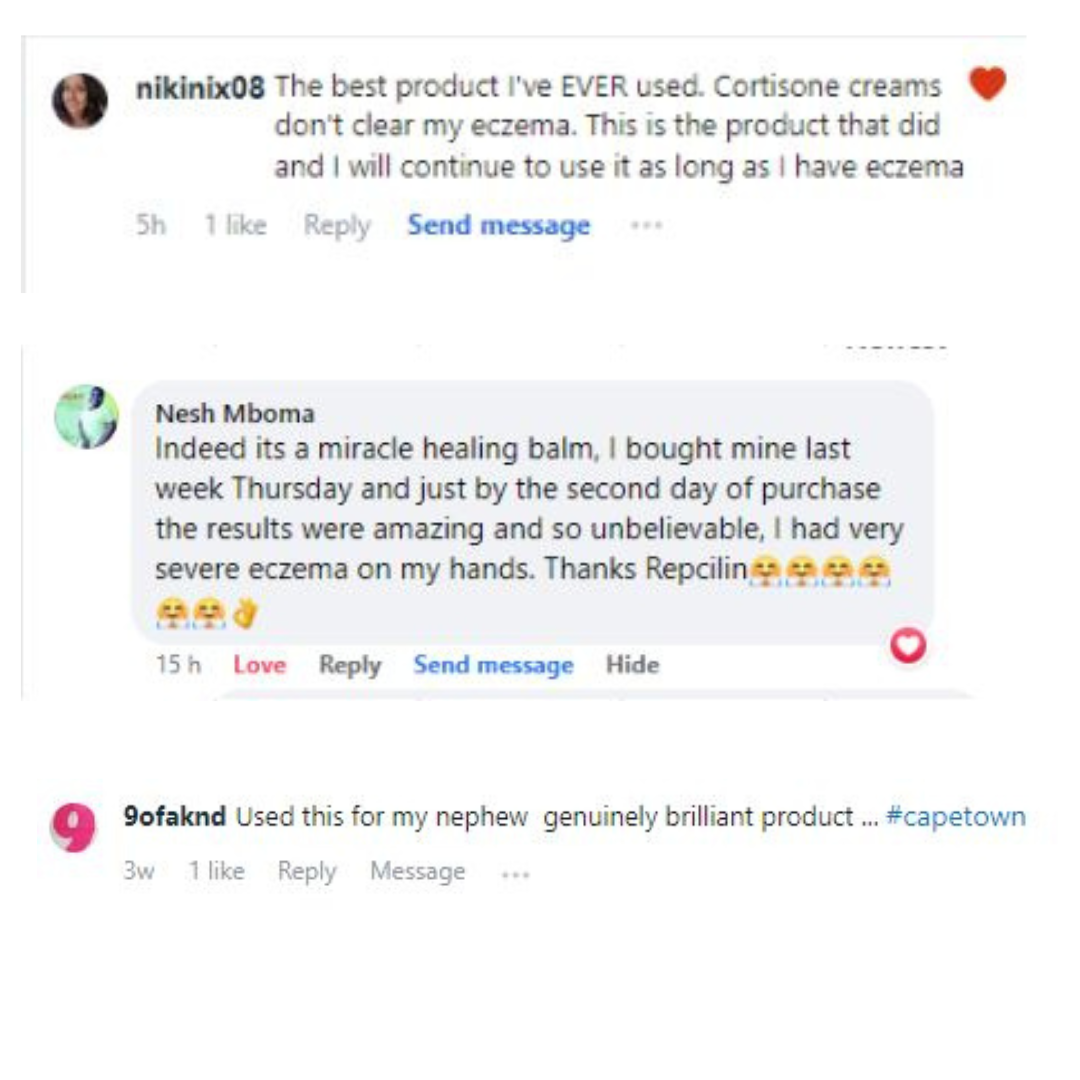Screen dimensions: 1080x1080
Task: View the 1 like on nikinix08's comment
Action: [x=235, y=226]
